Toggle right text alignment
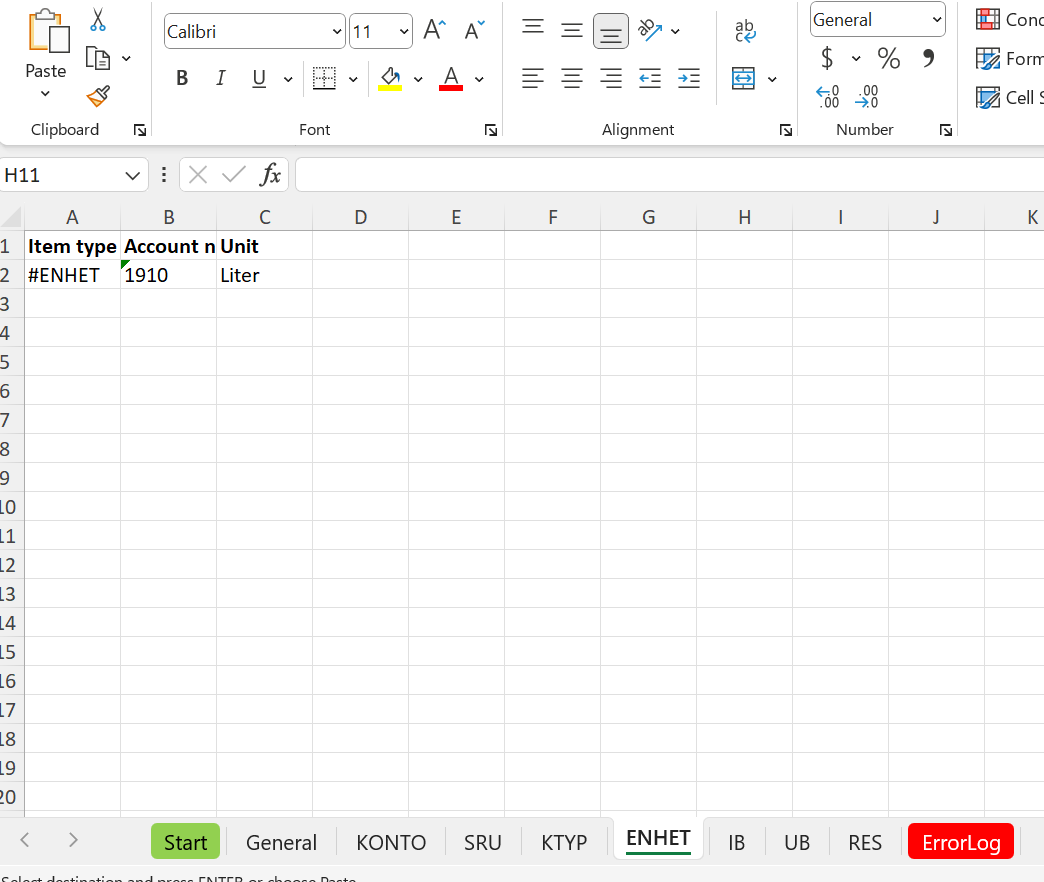 611,78
